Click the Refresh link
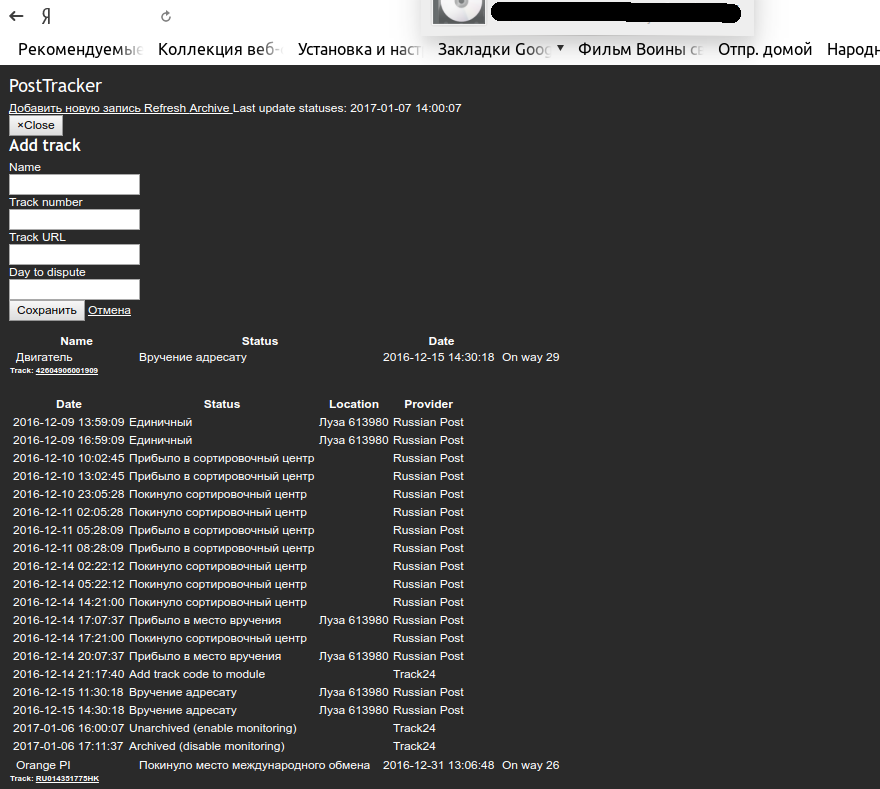Screen dimensions: 880x789 (164, 108)
